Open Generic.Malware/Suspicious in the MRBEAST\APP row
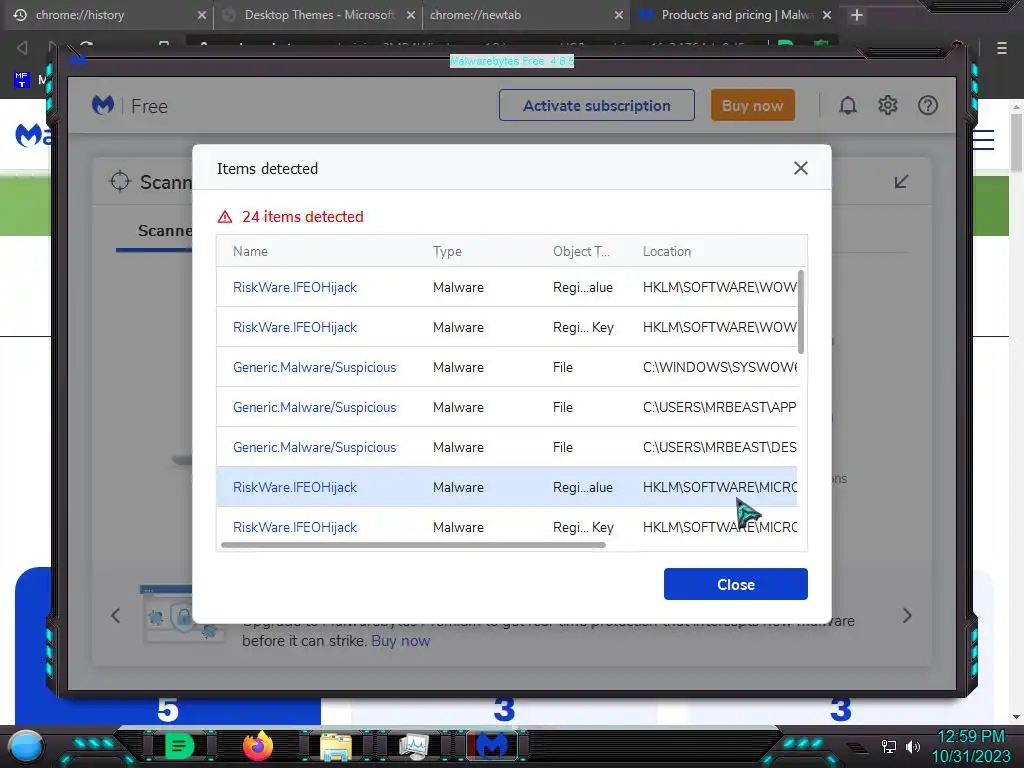Image resolution: width=1024 pixels, height=768 pixels. [314, 407]
